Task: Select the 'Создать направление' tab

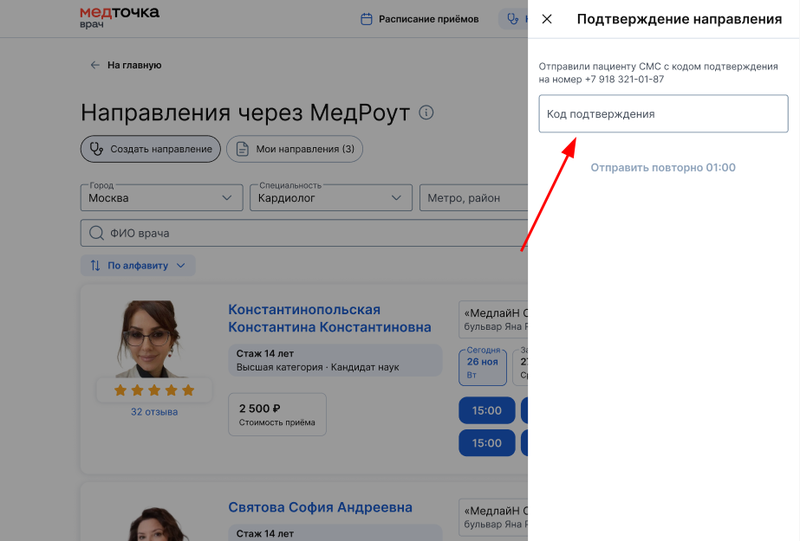Action: [x=151, y=149]
